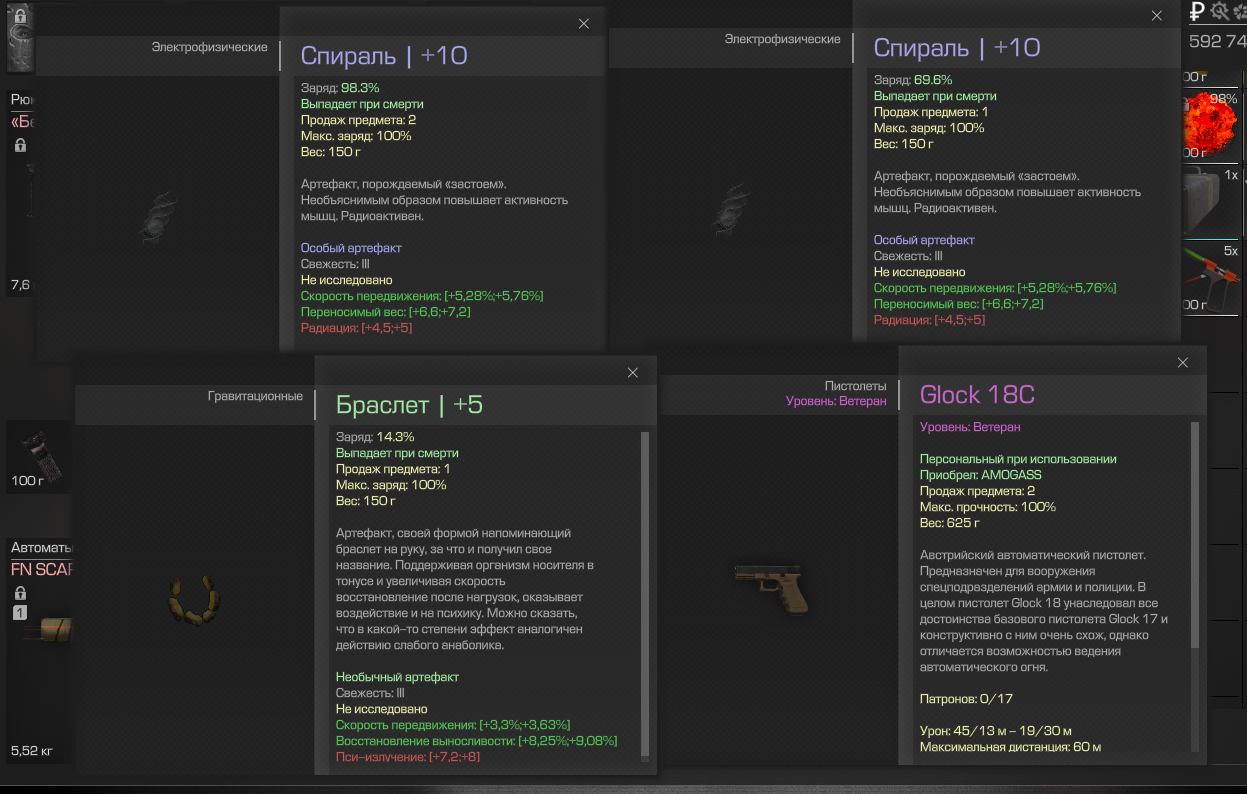Click the padlock icon under FN SCAR
Screen dimensions: 1247x794
point(20,593)
